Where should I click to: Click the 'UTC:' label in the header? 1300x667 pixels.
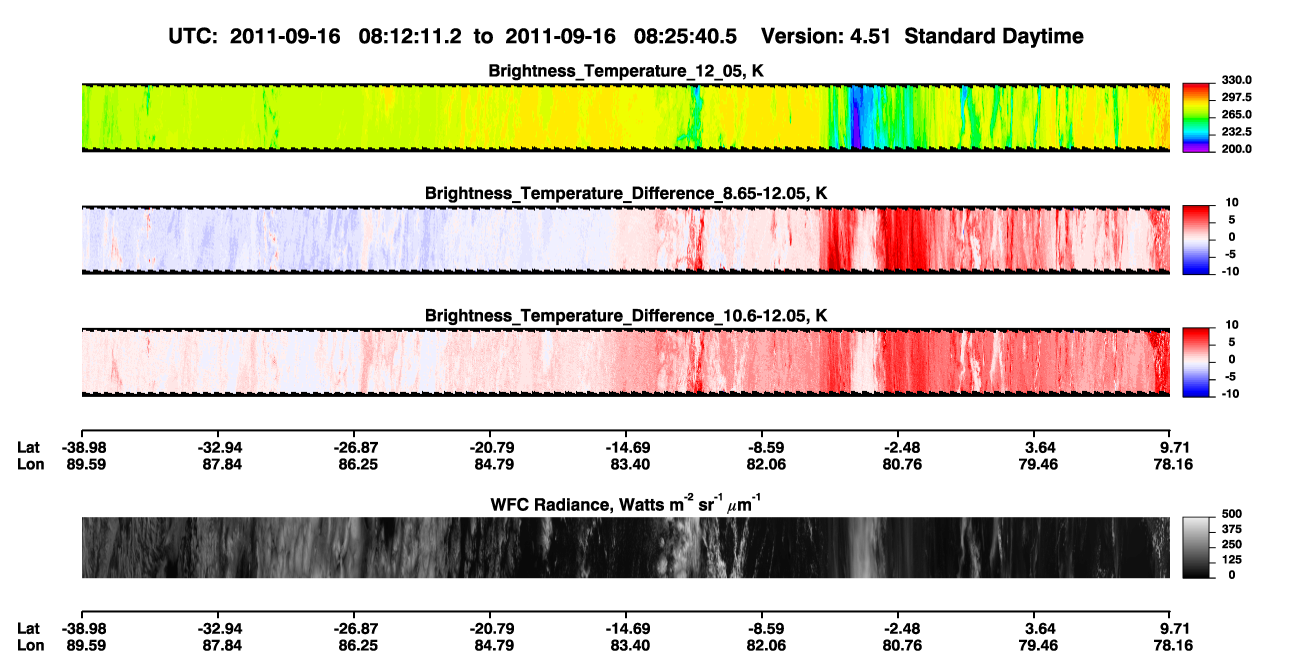click(x=194, y=36)
